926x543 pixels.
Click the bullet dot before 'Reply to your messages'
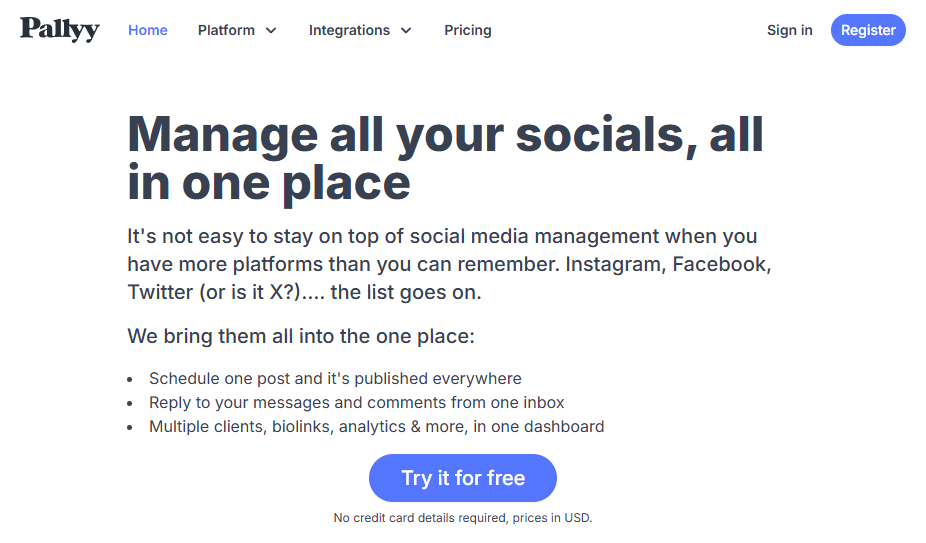pyautogui.click(x=130, y=404)
